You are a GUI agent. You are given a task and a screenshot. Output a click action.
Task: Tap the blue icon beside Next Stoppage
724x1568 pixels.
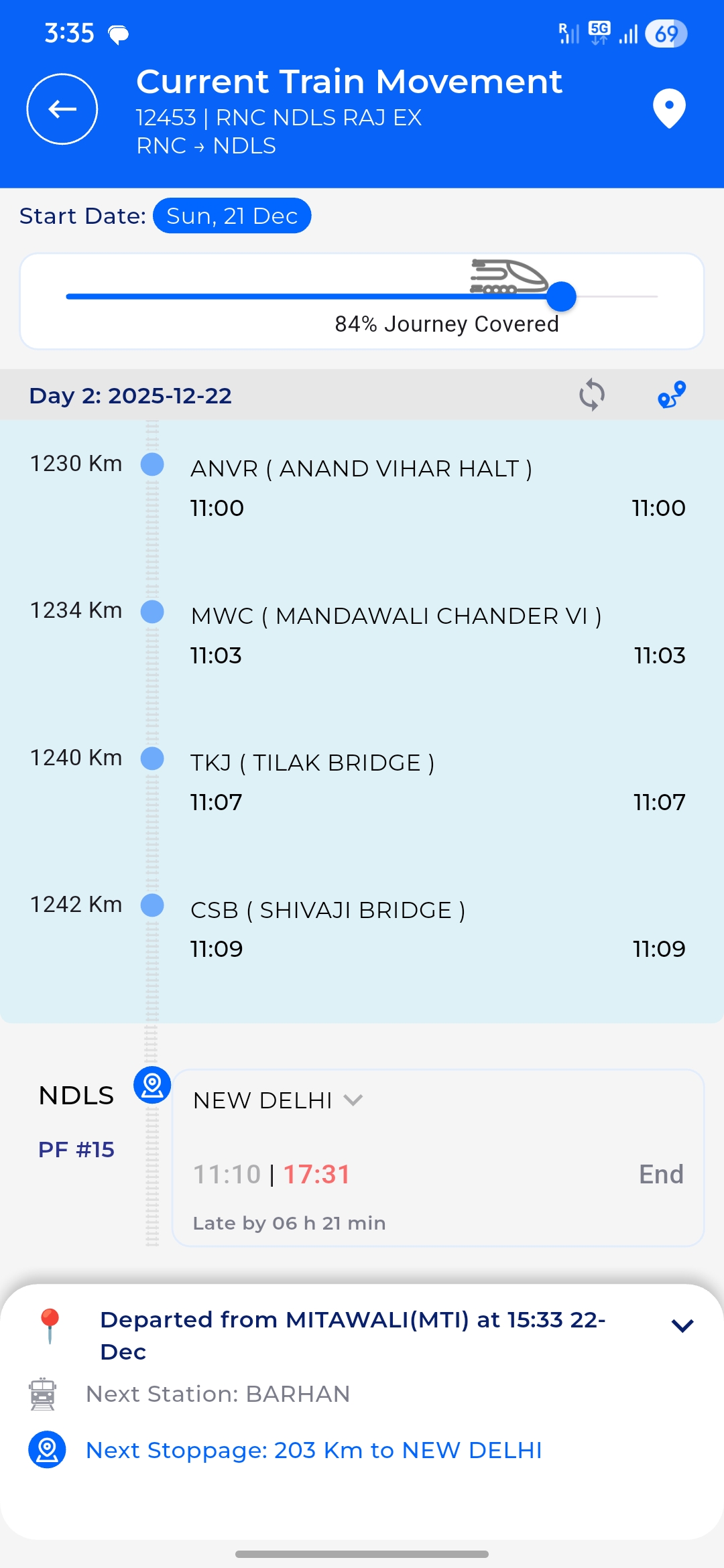(x=47, y=1450)
